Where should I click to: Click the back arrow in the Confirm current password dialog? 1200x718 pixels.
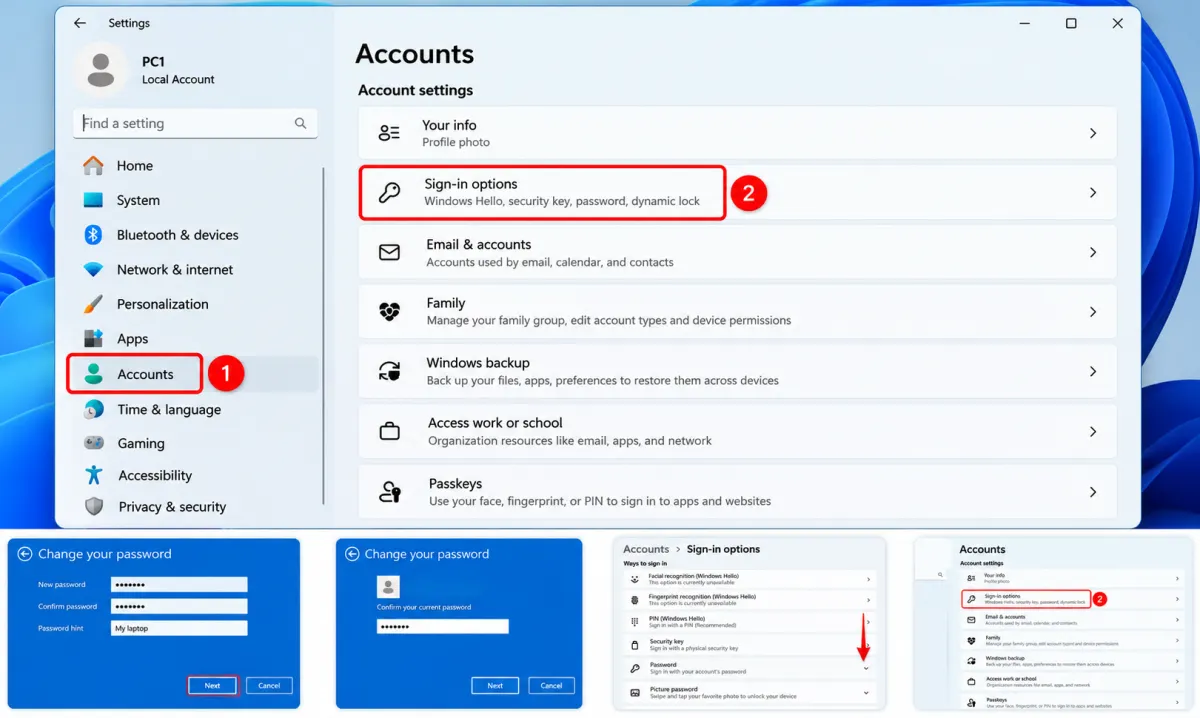point(350,554)
